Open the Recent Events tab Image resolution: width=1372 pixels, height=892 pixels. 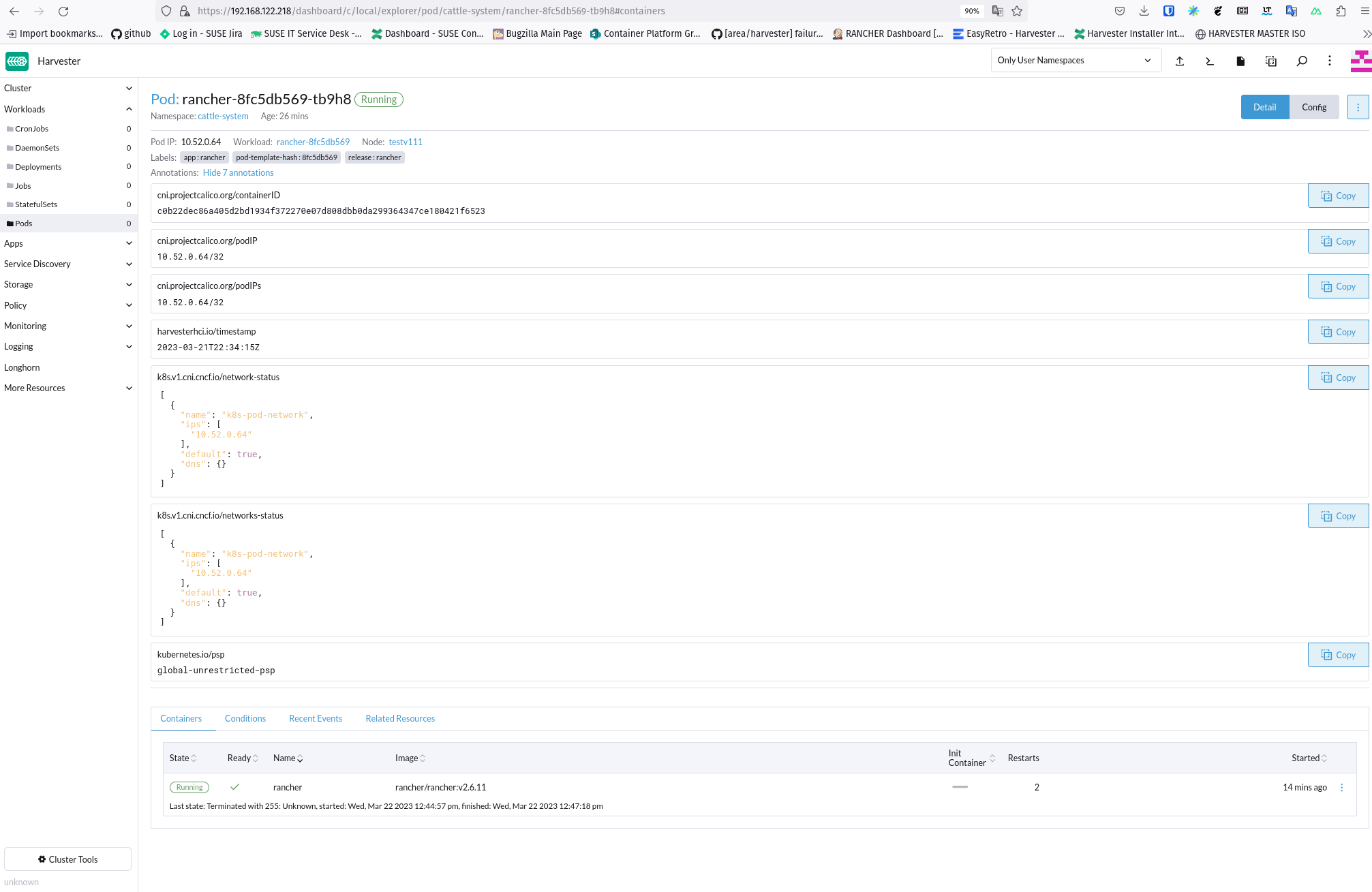[x=316, y=718]
